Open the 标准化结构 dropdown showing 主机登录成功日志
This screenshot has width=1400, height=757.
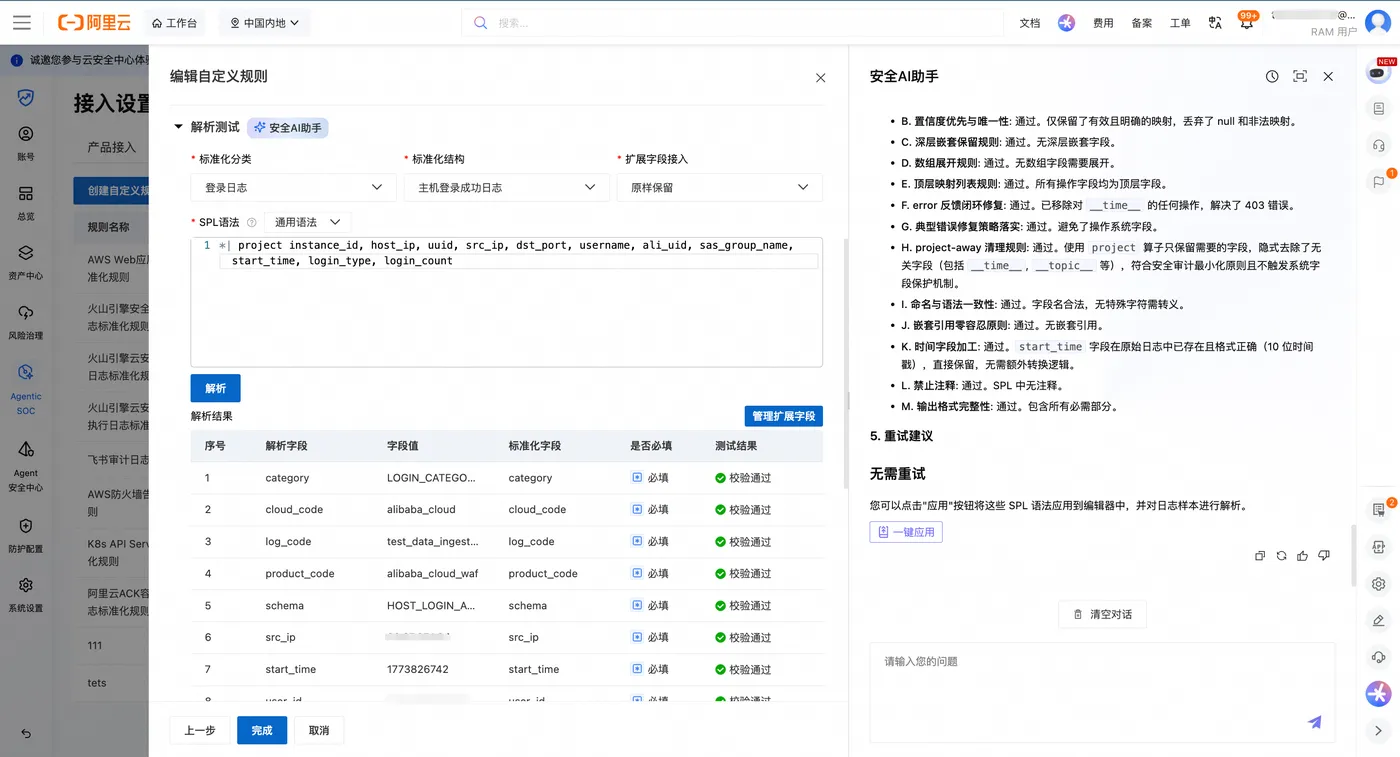(x=506, y=187)
